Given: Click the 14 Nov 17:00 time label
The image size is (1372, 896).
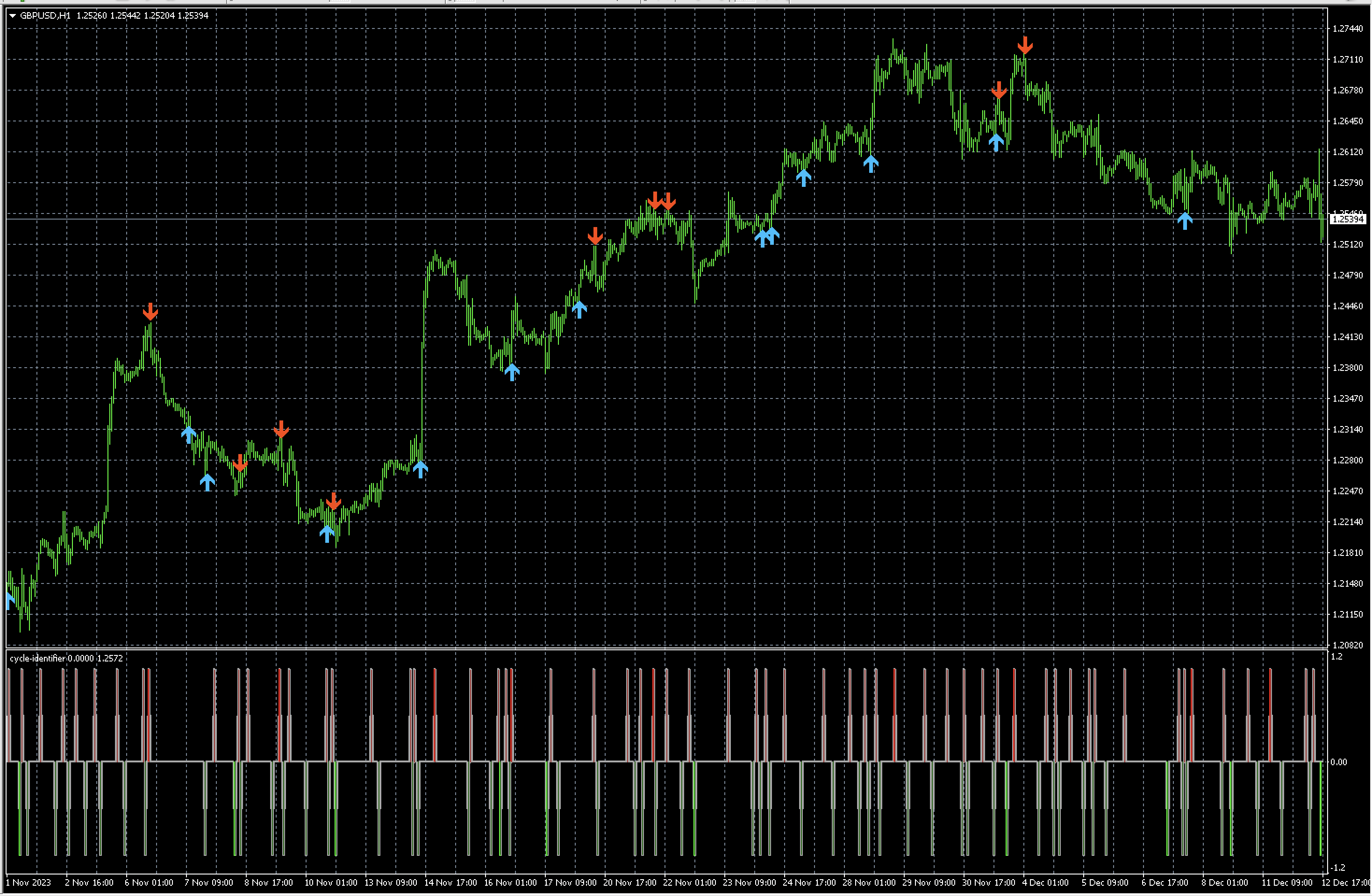Looking at the screenshot, I should coord(451,883).
